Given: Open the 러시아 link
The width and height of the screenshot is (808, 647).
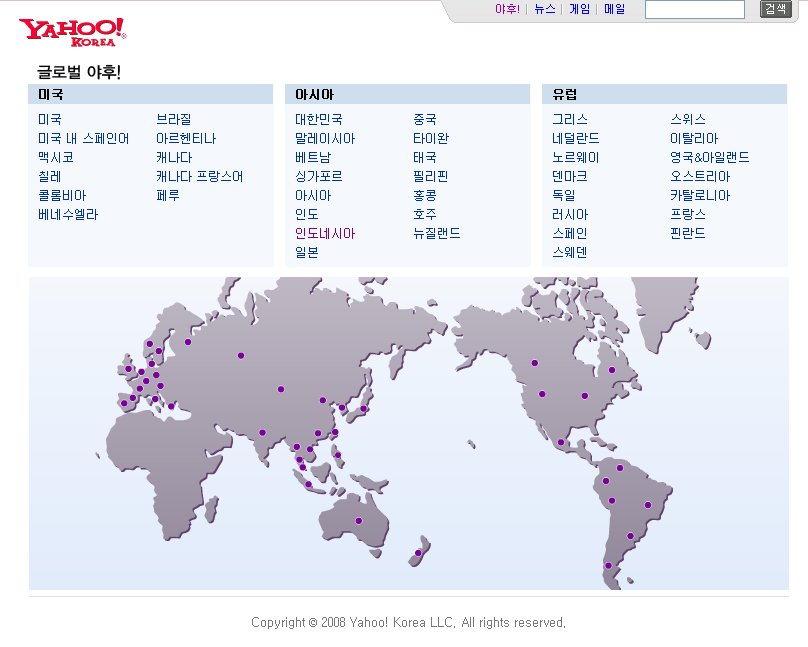Looking at the screenshot, I should pyautogui.click(x=570, y=215).
